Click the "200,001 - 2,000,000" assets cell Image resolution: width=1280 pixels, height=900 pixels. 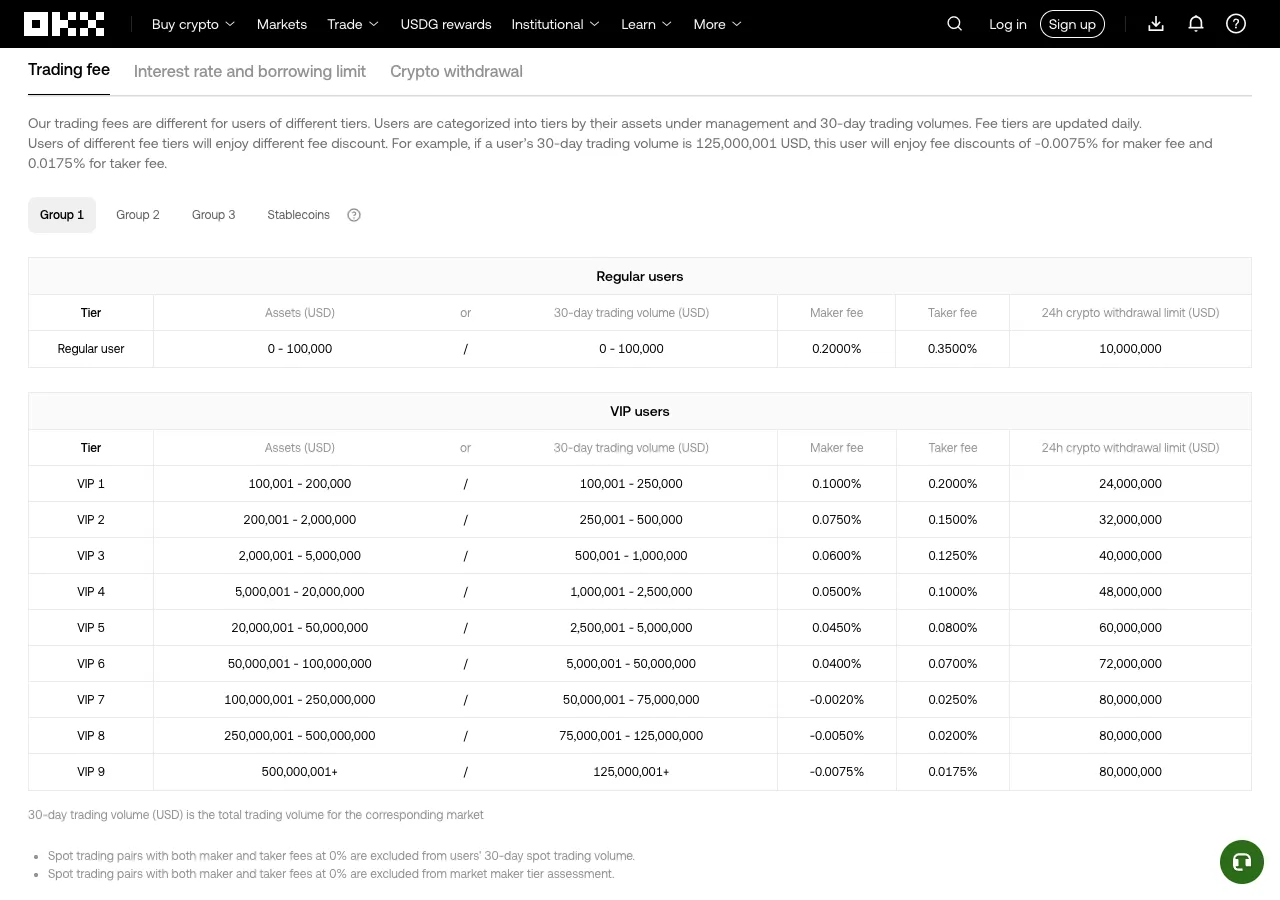point(300,520)
